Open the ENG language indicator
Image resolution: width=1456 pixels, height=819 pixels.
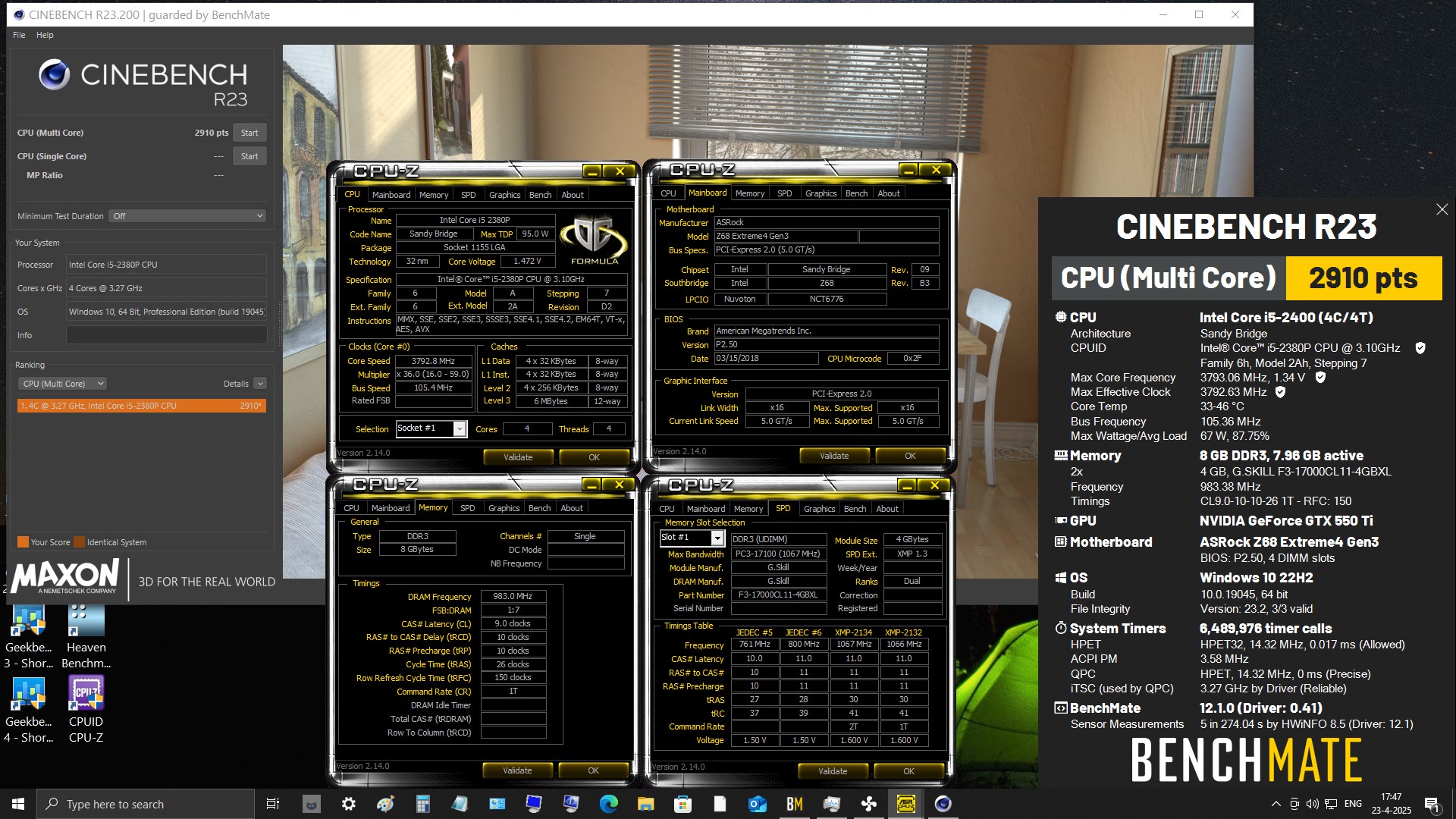[x=1353, y=804]
